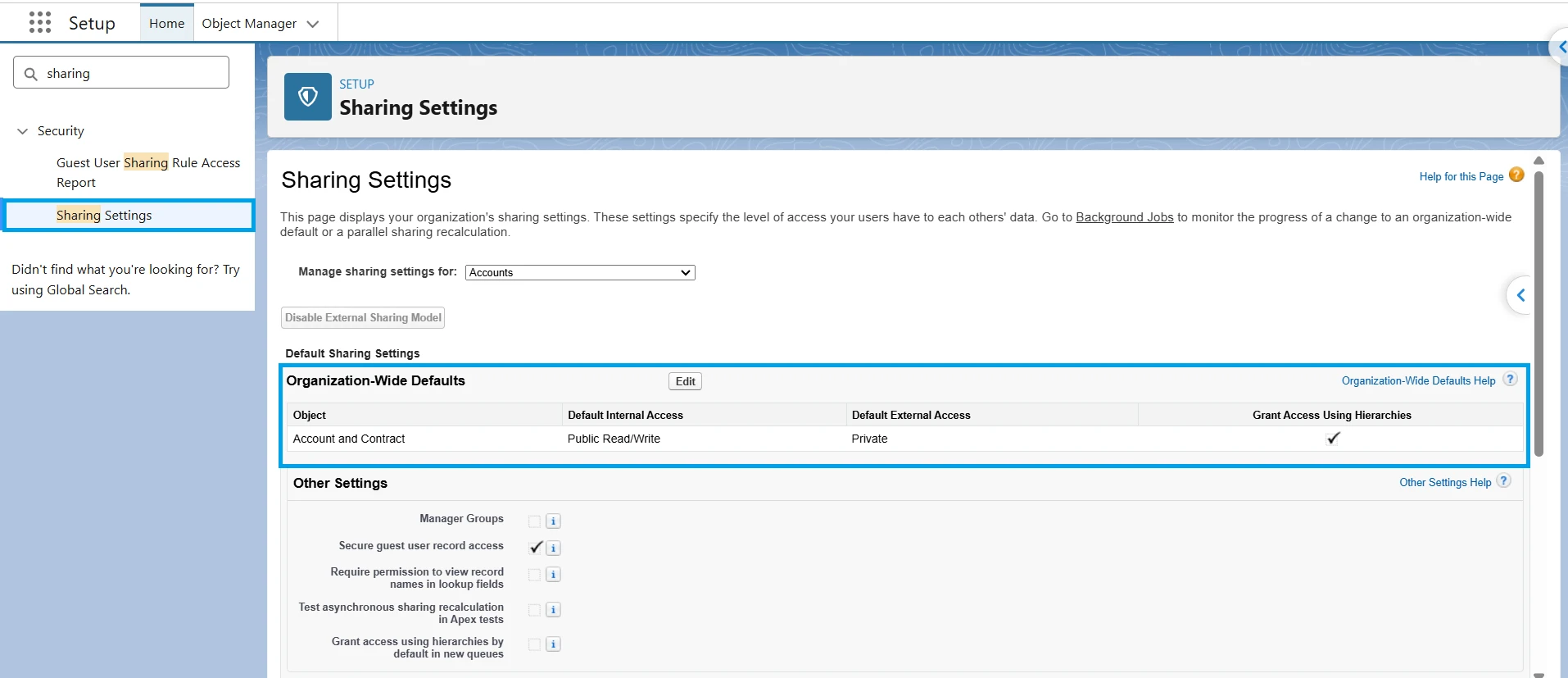Click the Organization-Wide Defaults Help question icon

pos(1511,379)
